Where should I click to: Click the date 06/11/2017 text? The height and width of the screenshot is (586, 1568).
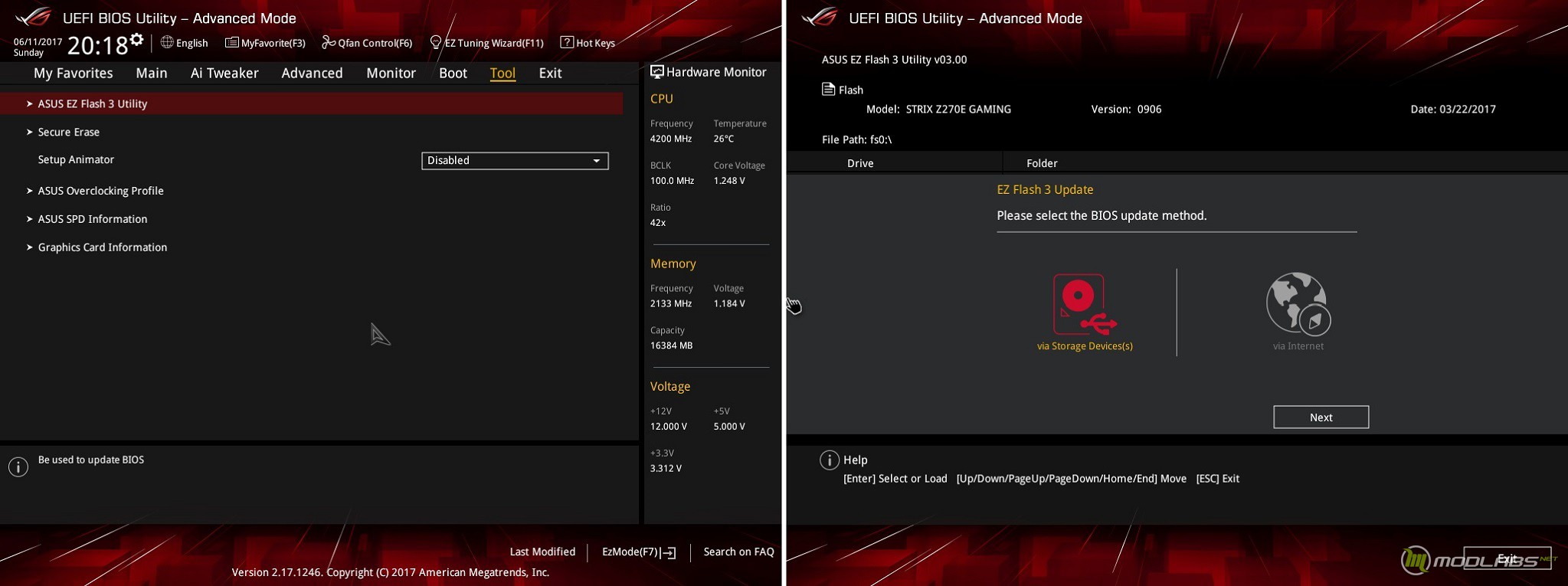tap(38, 42)
